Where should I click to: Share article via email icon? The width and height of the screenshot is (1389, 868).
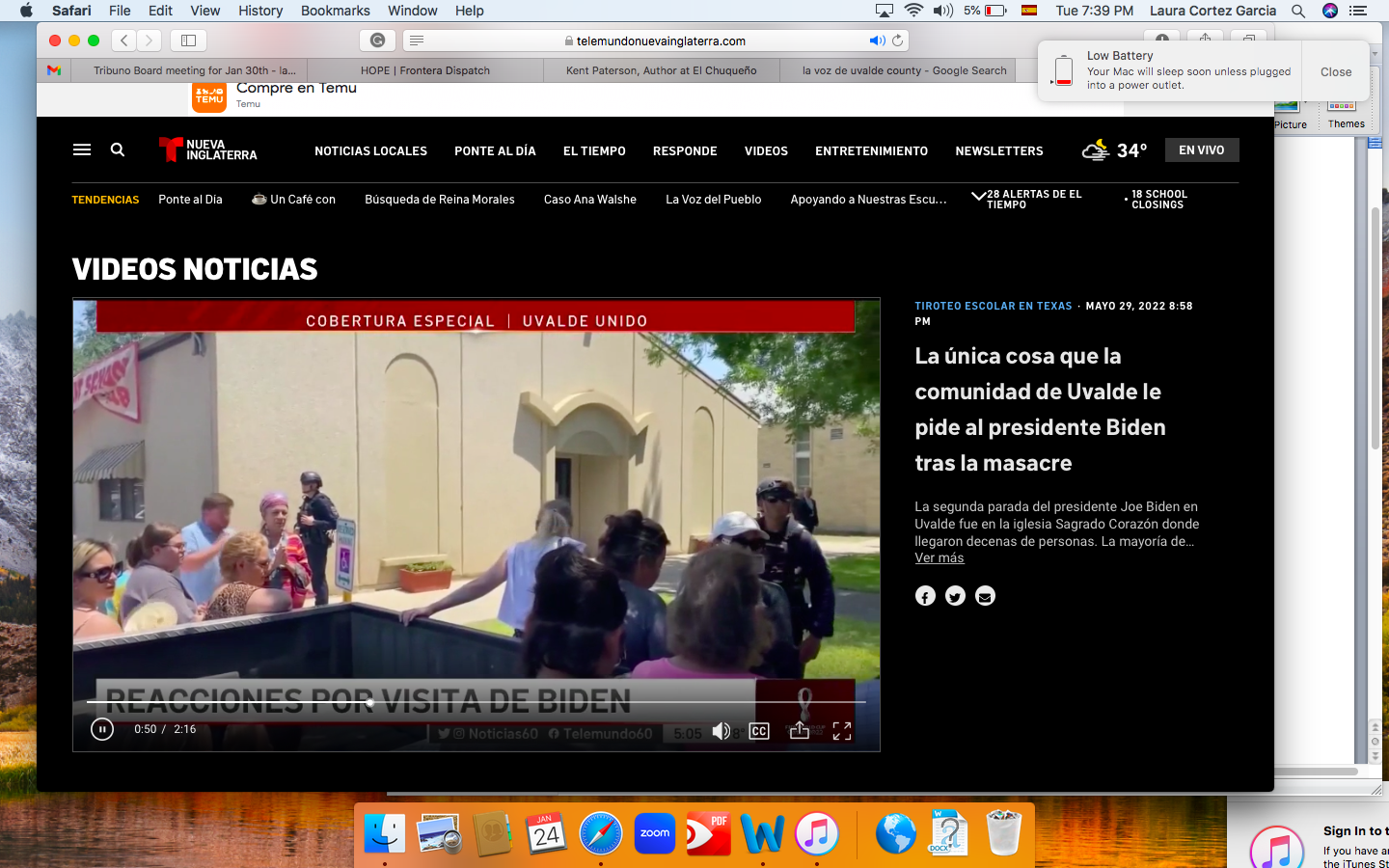985,596
